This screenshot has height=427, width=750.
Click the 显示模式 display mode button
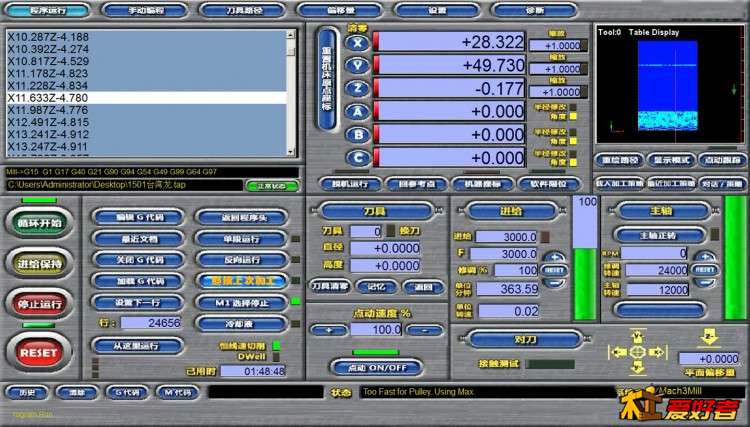[x=671, y=160]
